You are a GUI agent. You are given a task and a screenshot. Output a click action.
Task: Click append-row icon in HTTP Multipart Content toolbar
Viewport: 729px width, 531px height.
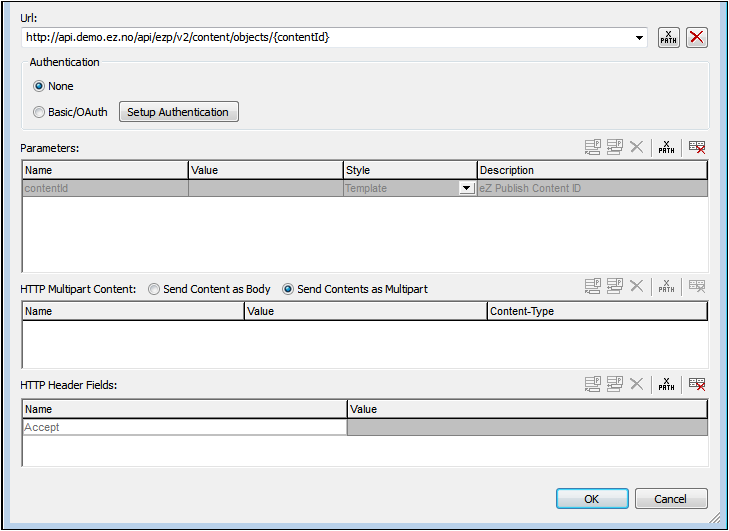click(593, 286)
